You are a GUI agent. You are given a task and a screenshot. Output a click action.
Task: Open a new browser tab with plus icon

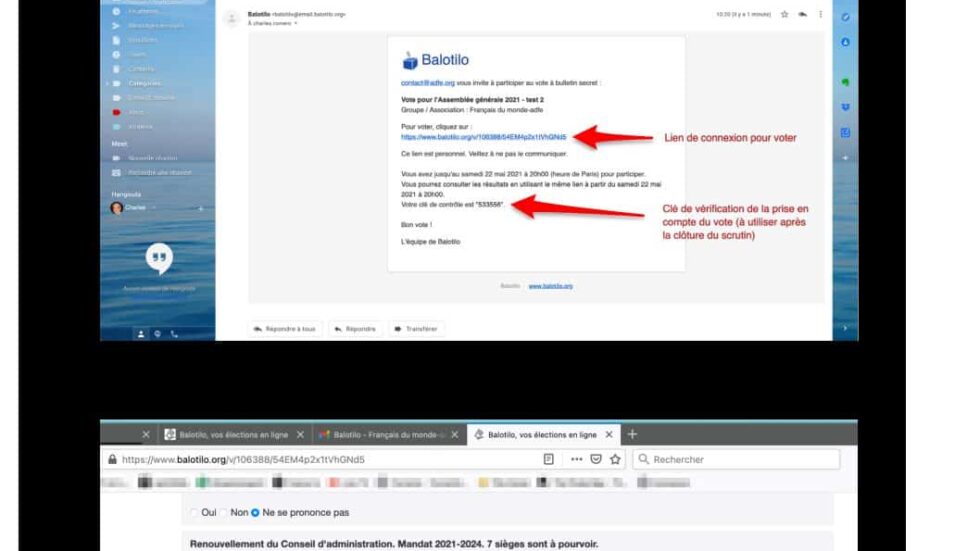coord(632,434)
